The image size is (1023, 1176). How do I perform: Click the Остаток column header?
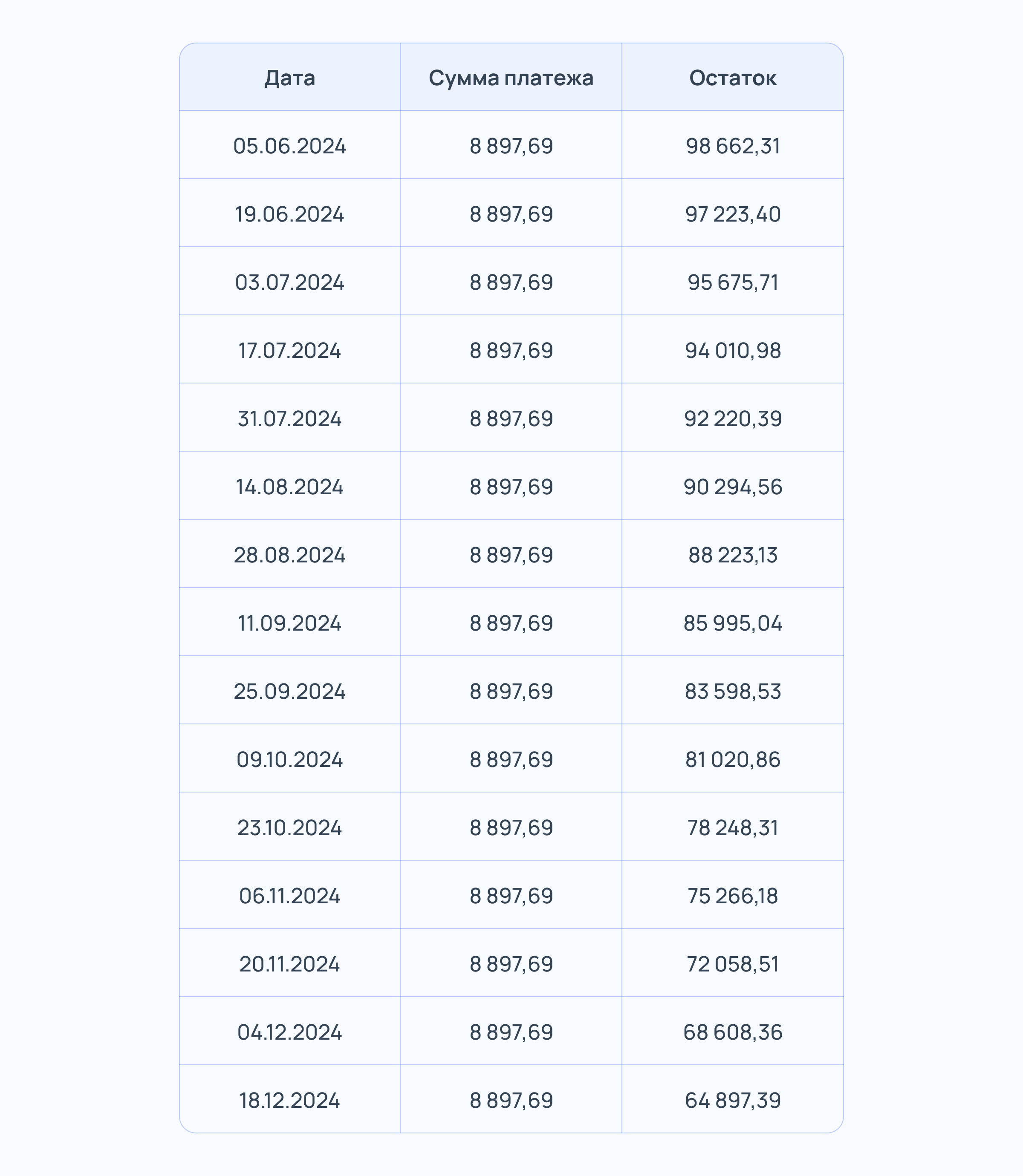[732, 78]
